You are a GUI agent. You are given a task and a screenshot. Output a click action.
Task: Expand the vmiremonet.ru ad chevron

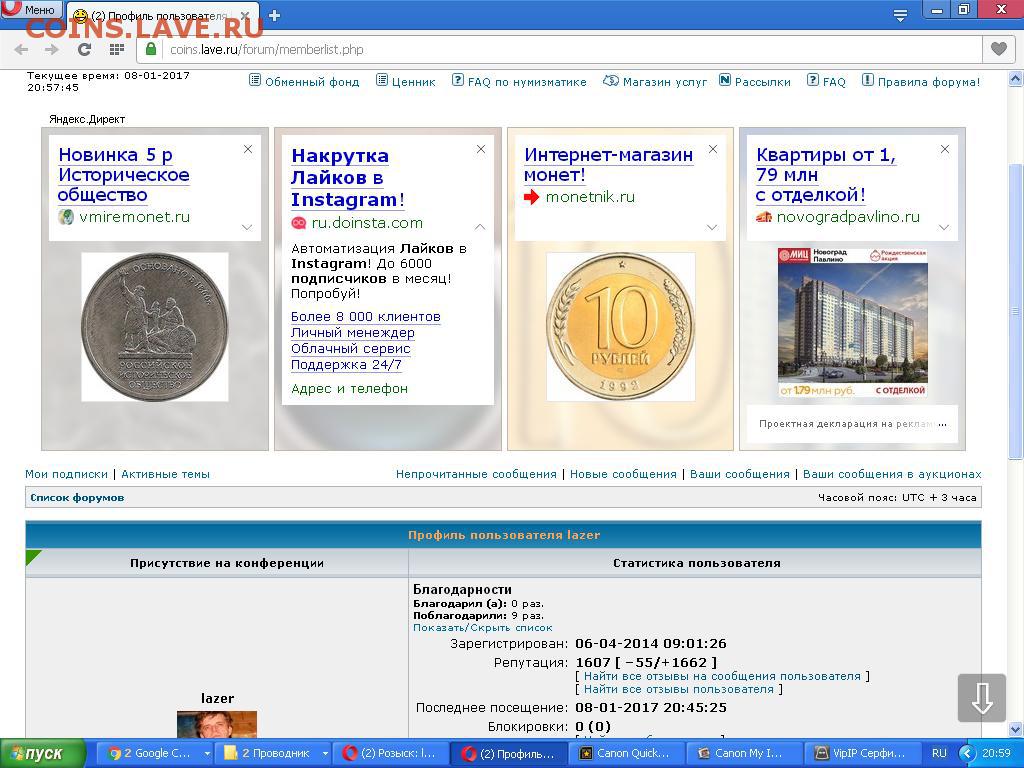pyautogui.click(x=247, y=227)
